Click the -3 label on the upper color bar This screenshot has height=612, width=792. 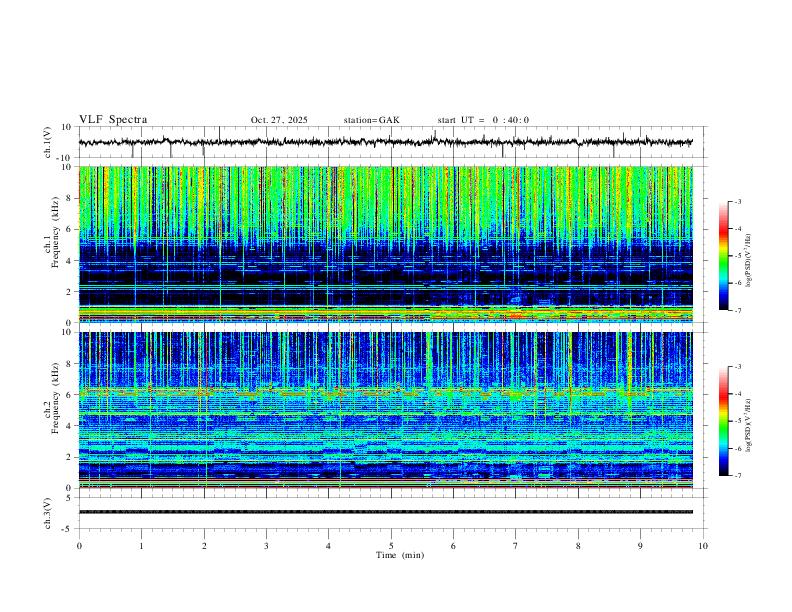pos(737,201)
